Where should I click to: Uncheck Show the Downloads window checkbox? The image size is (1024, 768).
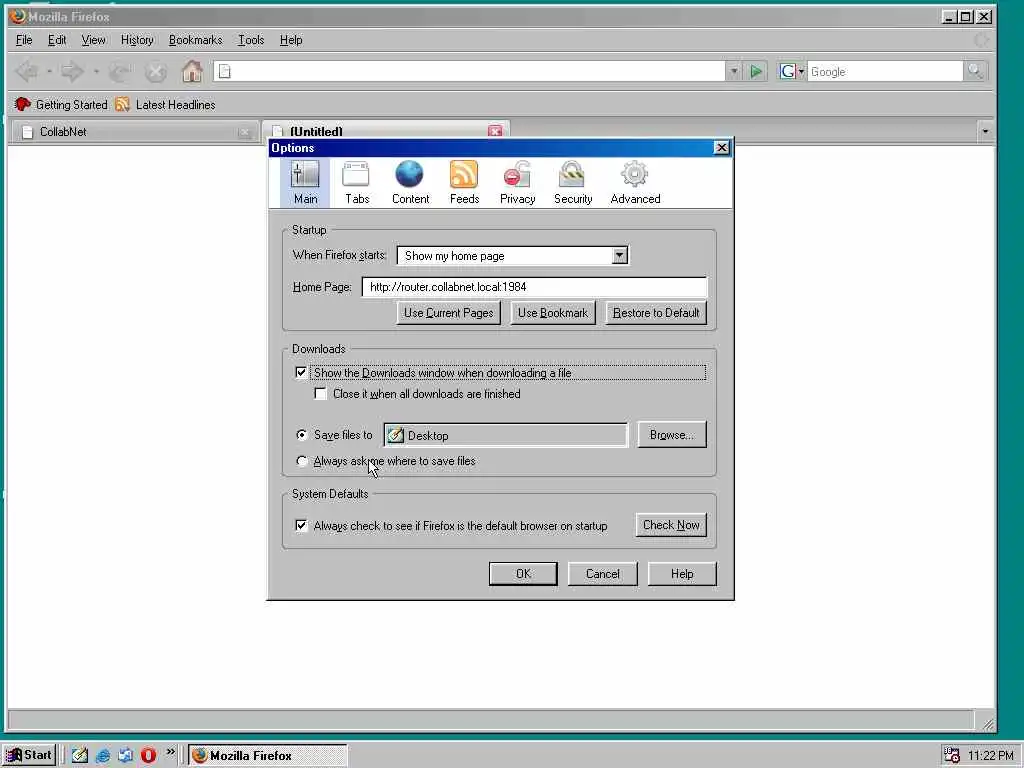tap(300, 372)
